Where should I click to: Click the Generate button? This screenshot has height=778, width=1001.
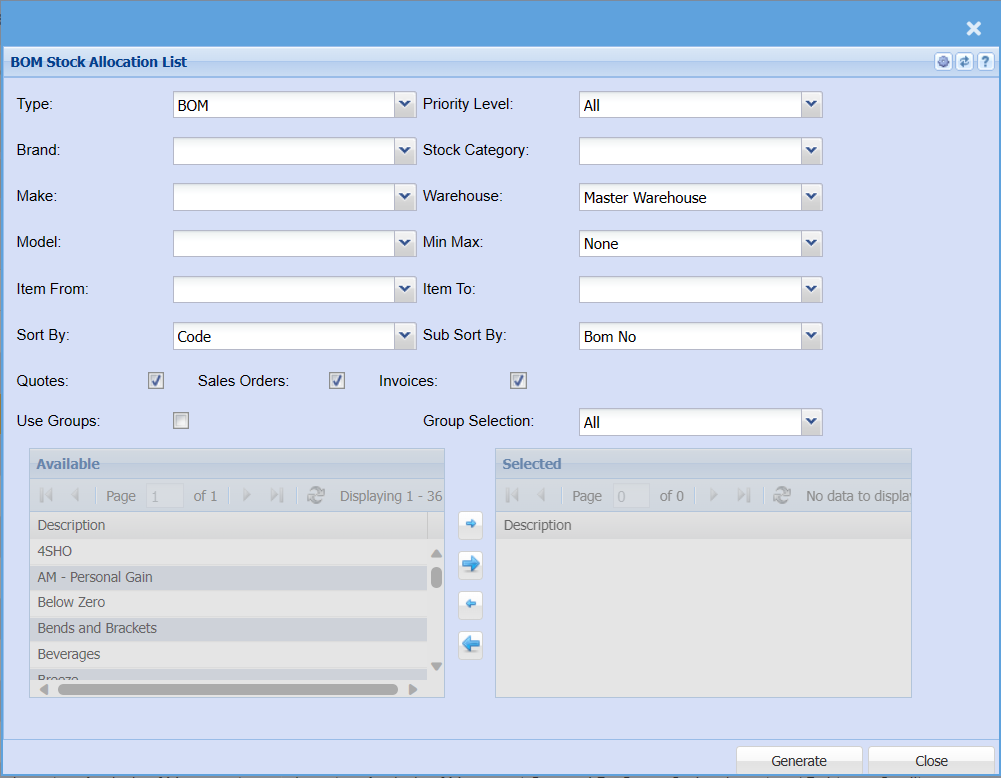(798, 761)
